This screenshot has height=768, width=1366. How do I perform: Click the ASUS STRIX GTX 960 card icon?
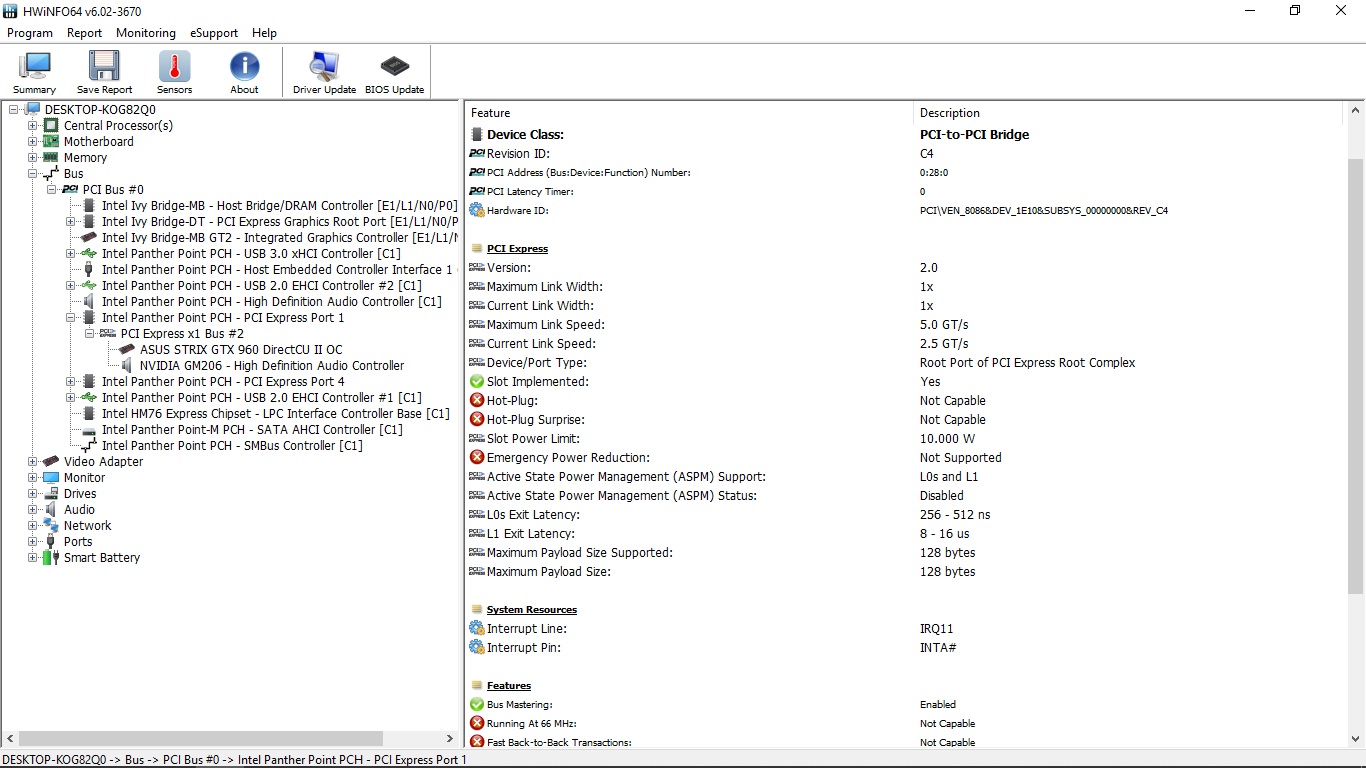[127, 350]
